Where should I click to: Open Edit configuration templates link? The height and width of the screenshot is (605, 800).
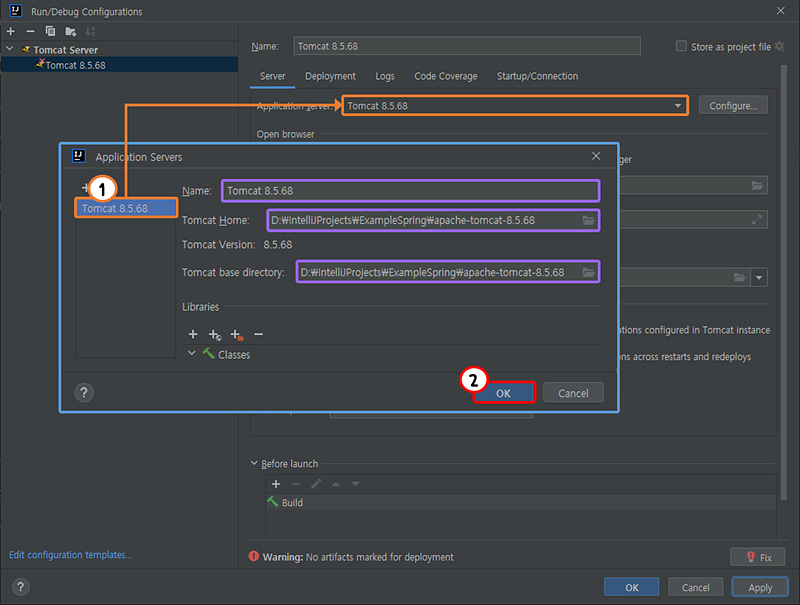[x=70, y=555]
